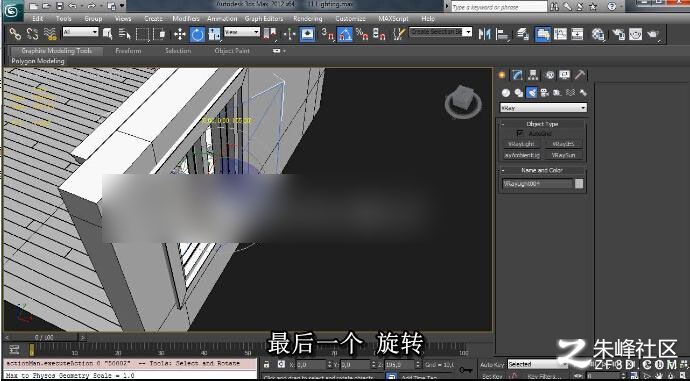Screen dimensions: 690x381
Task: Toggle the AutoGrid checkbox
Action: coord(521,133)
